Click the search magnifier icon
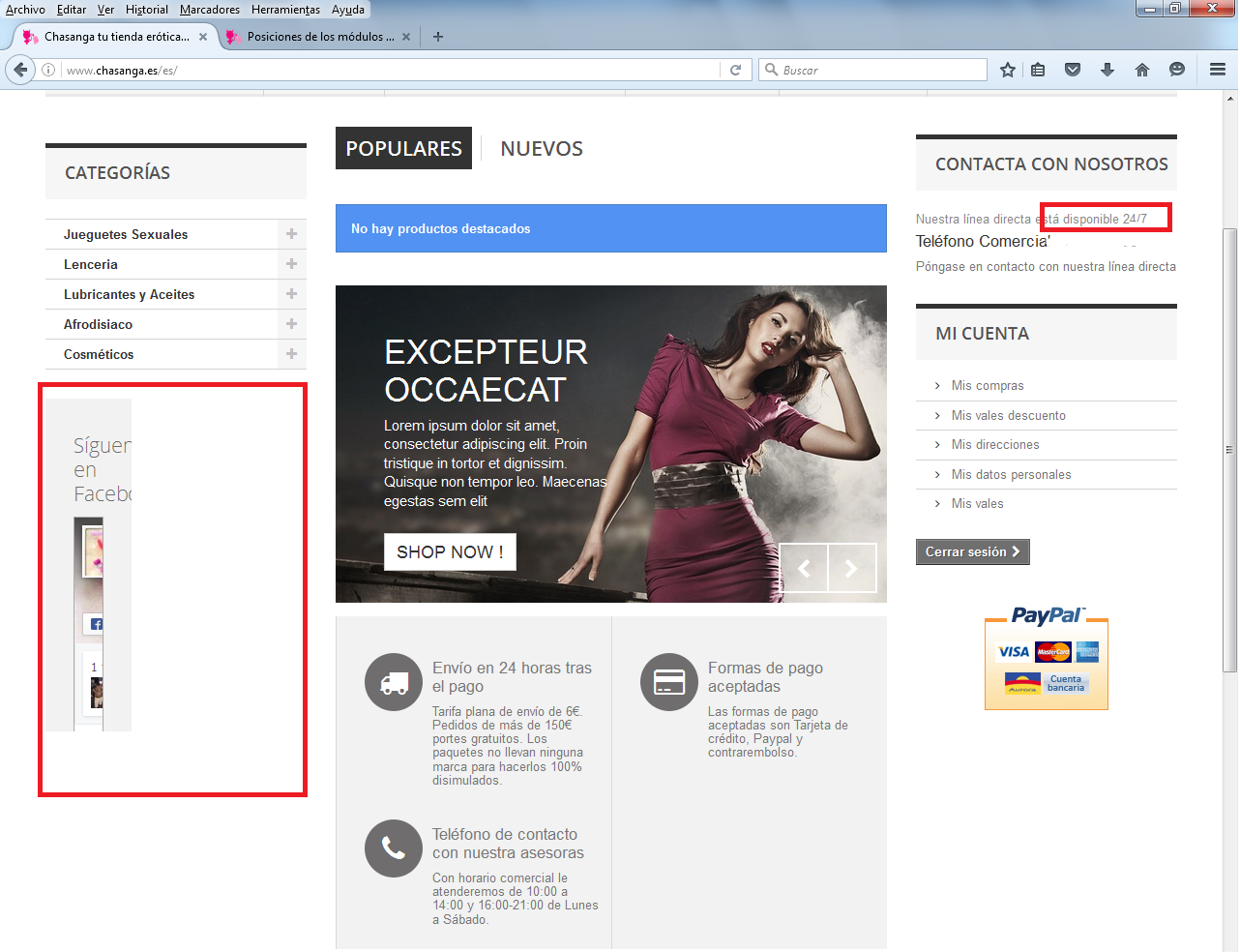Viewport: 1240px width, 952px height. [771, 70]
